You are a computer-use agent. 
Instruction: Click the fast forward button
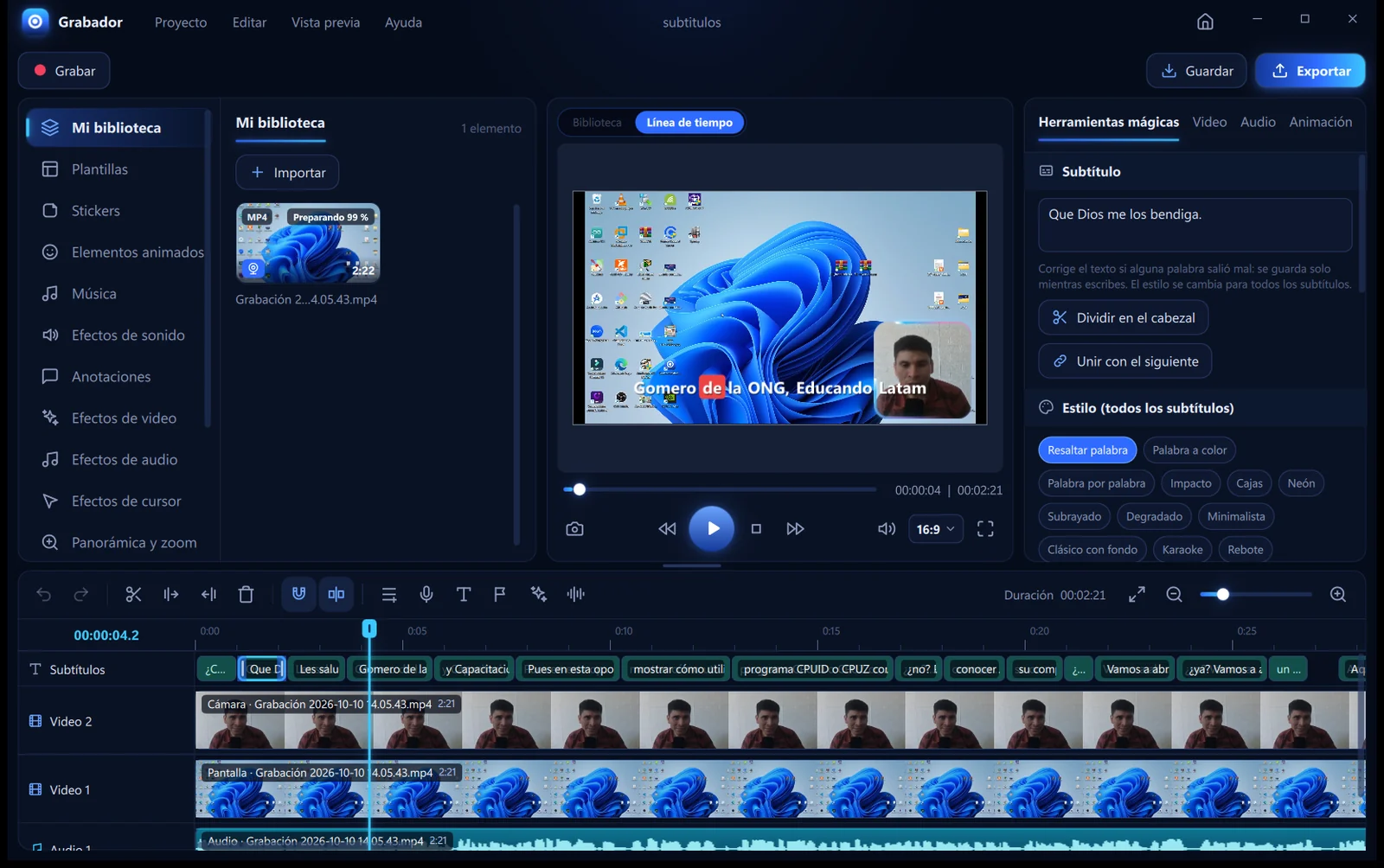pos(795,529)
